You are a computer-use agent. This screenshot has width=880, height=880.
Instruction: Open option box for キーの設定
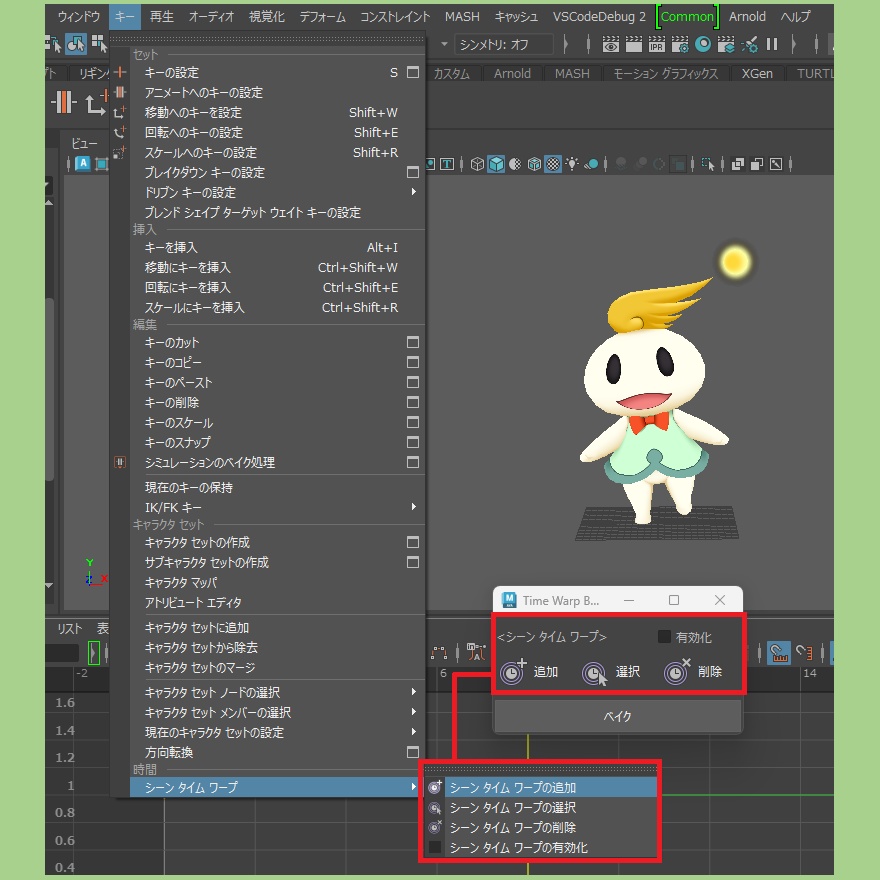(x=413, y=72)
